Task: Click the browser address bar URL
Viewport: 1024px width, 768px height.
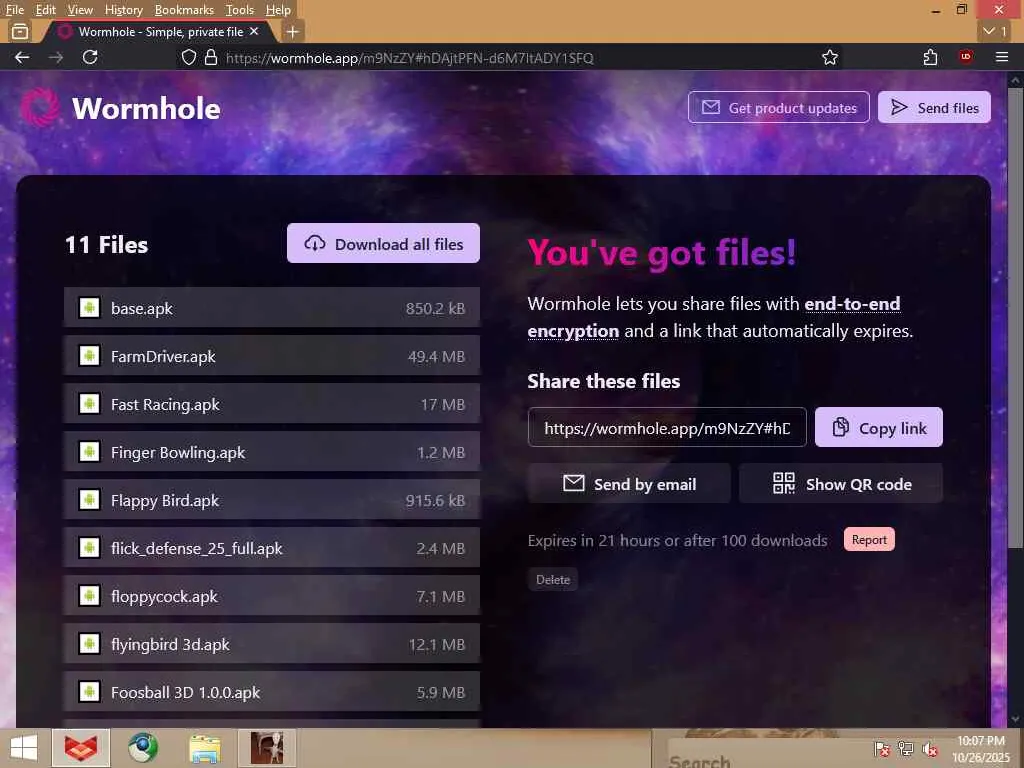Action: point(409,58)
